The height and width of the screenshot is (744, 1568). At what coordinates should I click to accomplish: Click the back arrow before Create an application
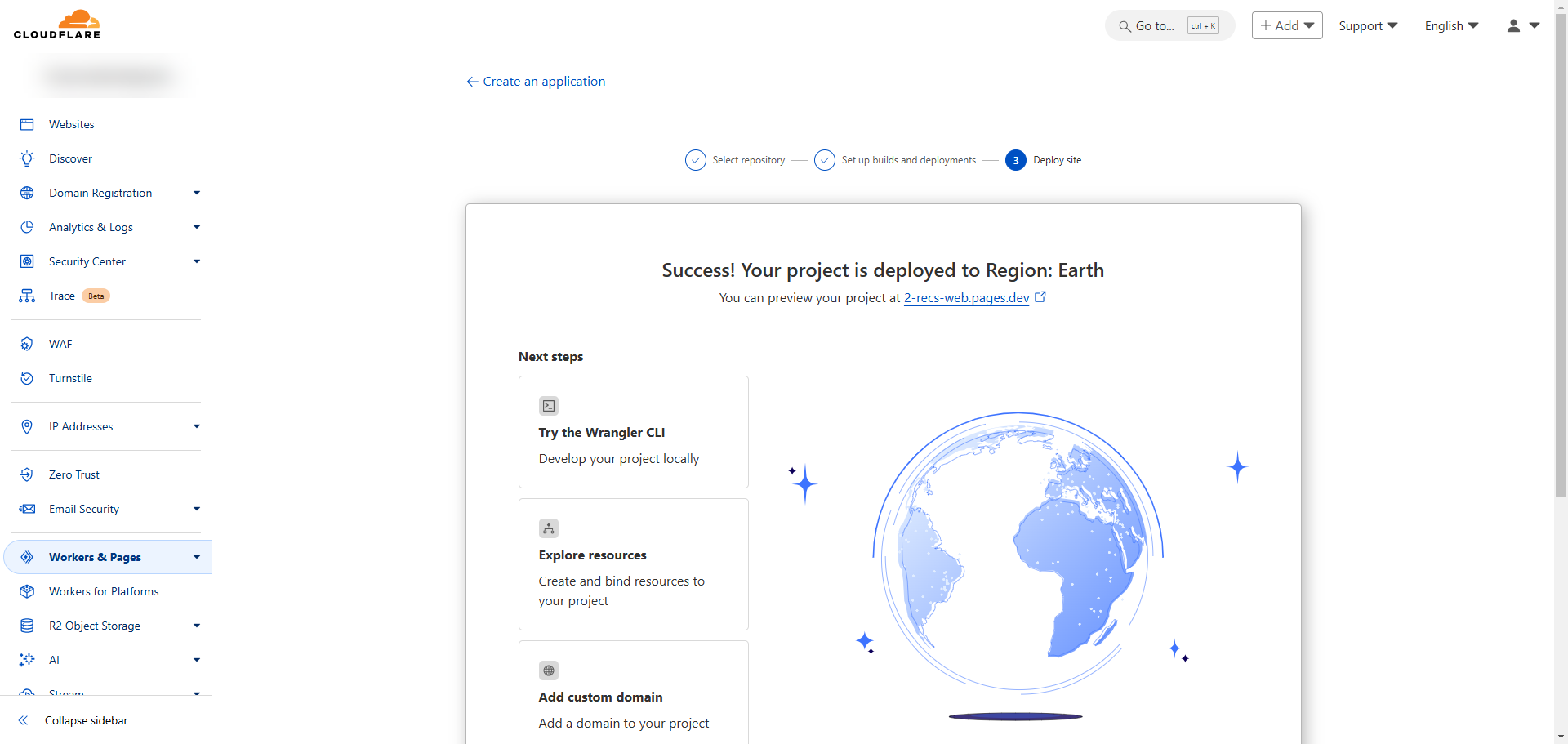pos(472,82)
